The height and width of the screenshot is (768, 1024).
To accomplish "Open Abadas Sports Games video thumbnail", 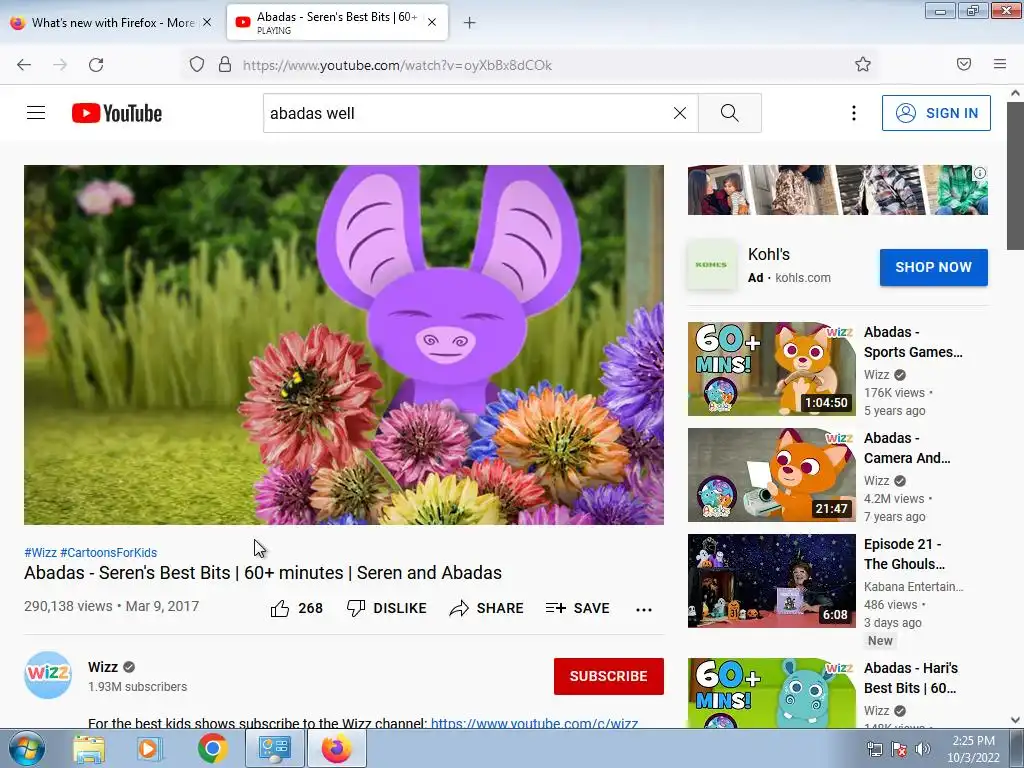I will point(771,368).
